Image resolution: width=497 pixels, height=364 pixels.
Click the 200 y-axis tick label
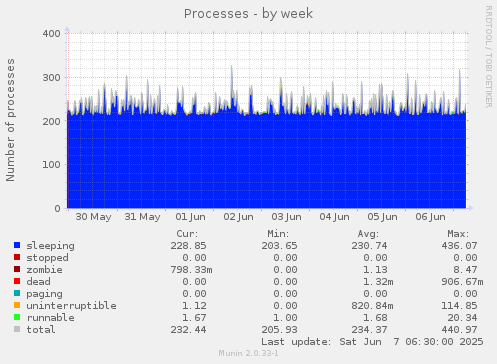pos(51,121)
